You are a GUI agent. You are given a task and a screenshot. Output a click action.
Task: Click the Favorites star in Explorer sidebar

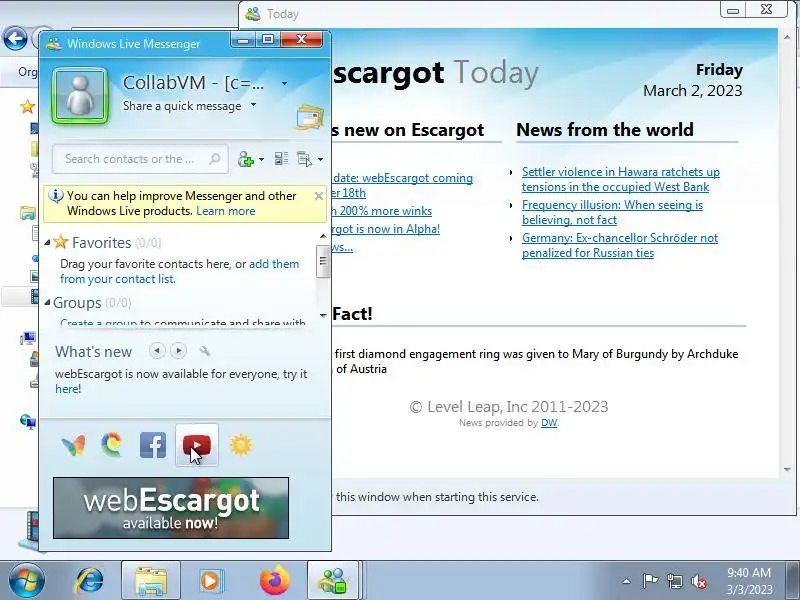pyautogui.click(x=27, y=107)
